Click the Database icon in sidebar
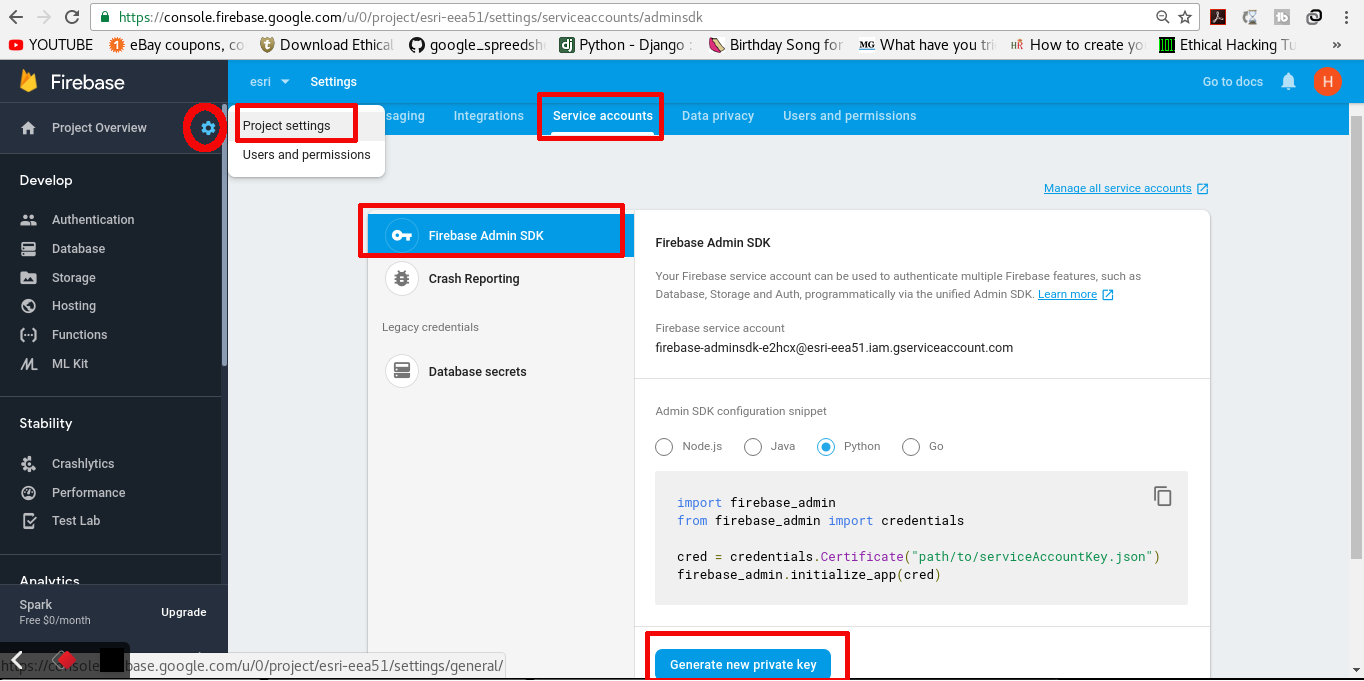 pos(29,249)
